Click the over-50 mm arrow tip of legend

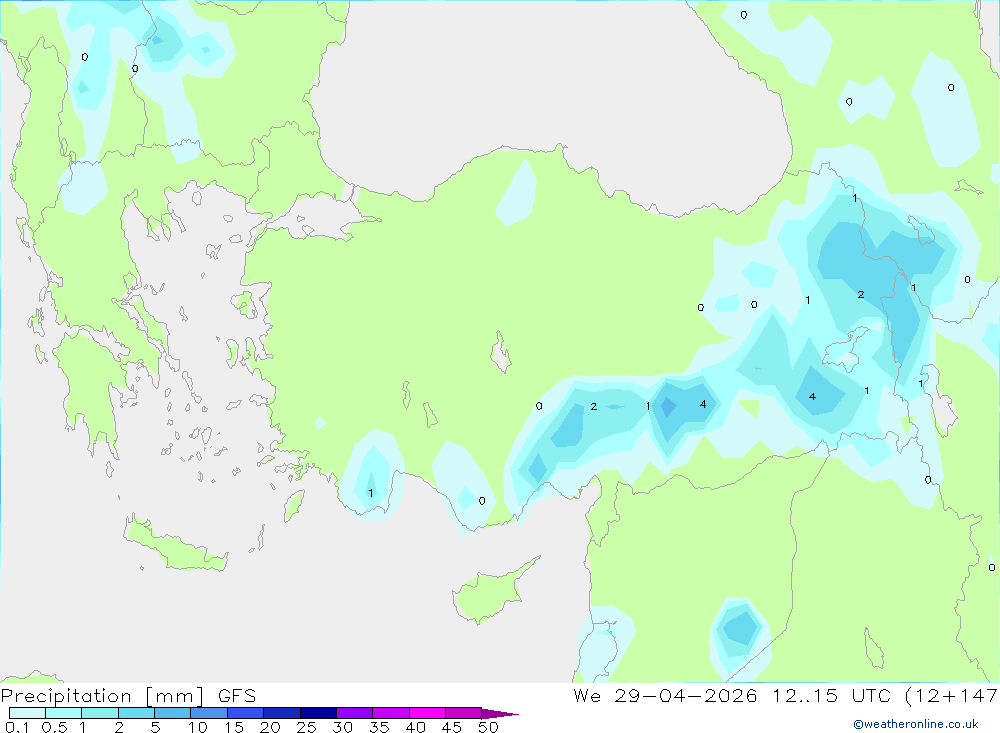pos(500,714)
